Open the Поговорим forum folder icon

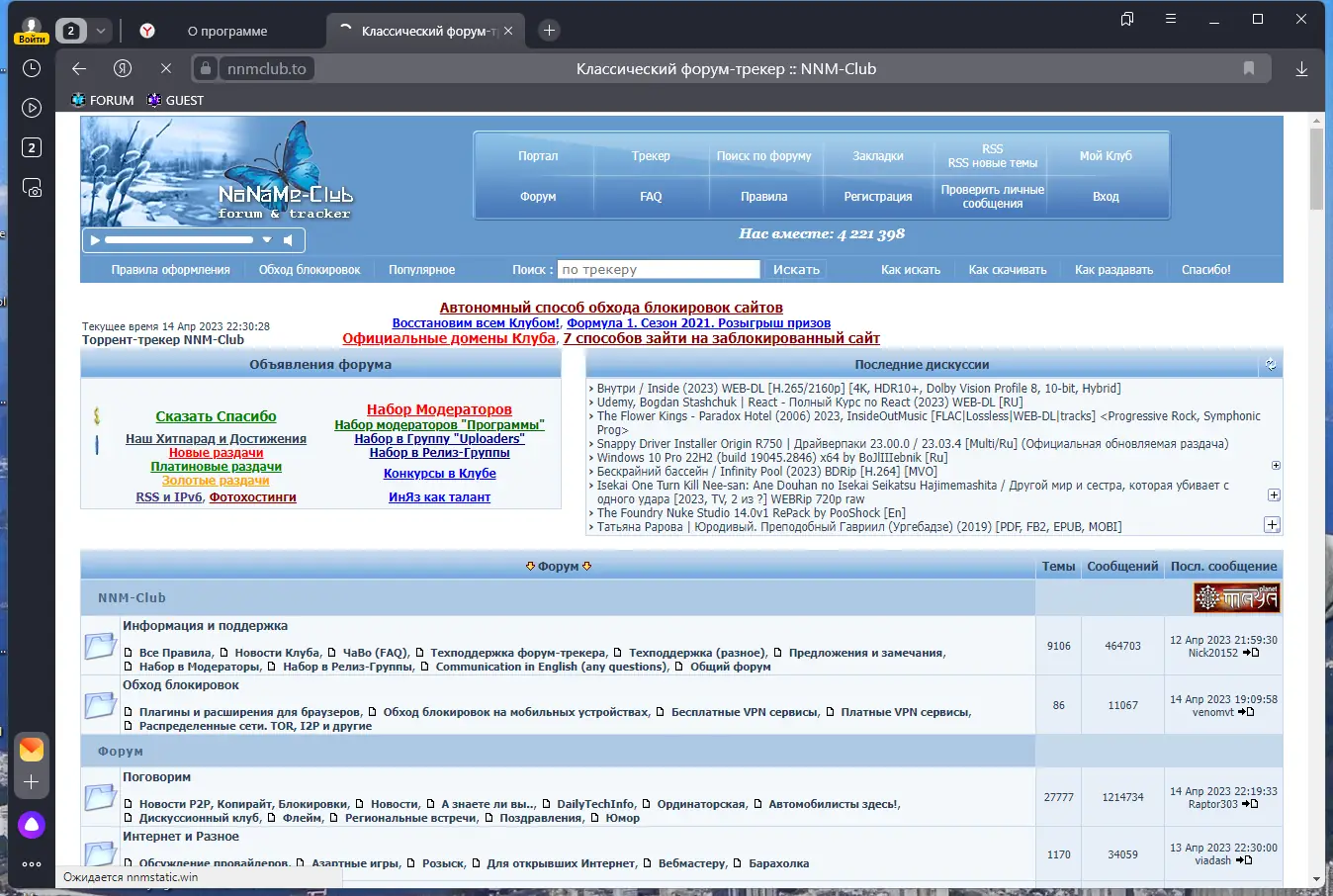click(x=100, y=797)
